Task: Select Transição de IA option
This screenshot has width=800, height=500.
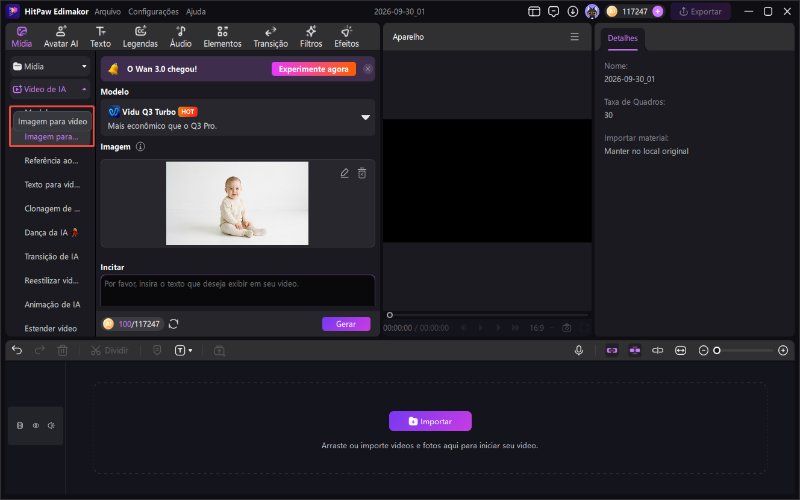Action: coord(52,257)
